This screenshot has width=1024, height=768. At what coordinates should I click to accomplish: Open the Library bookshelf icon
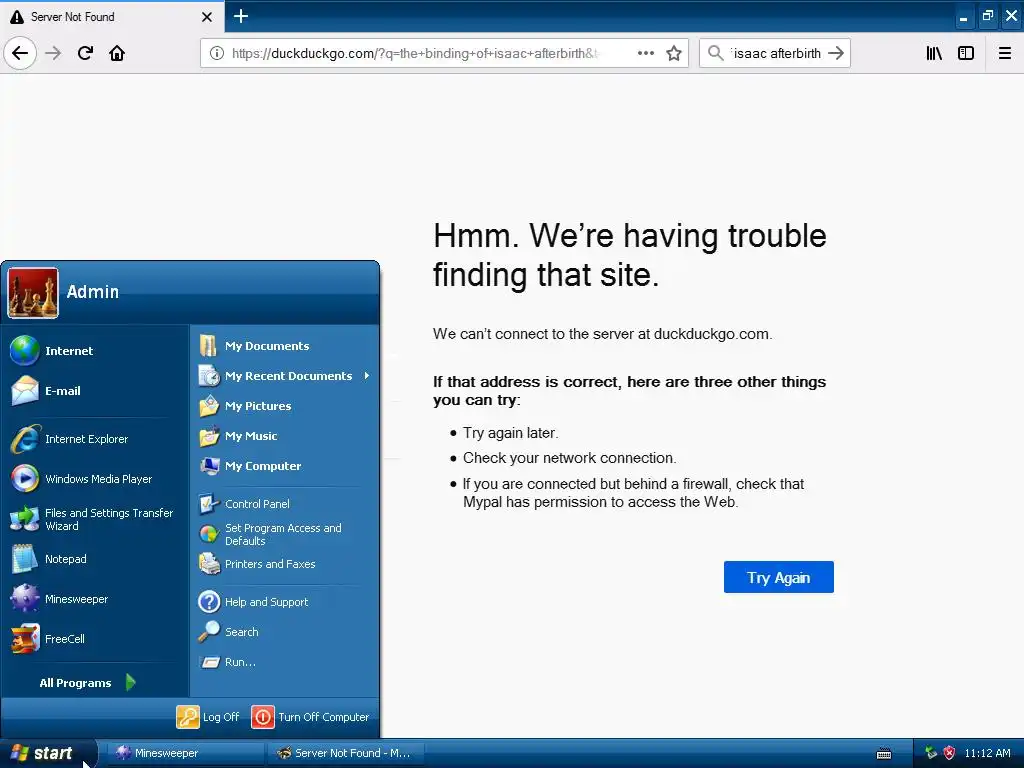[x=934, y=53]
